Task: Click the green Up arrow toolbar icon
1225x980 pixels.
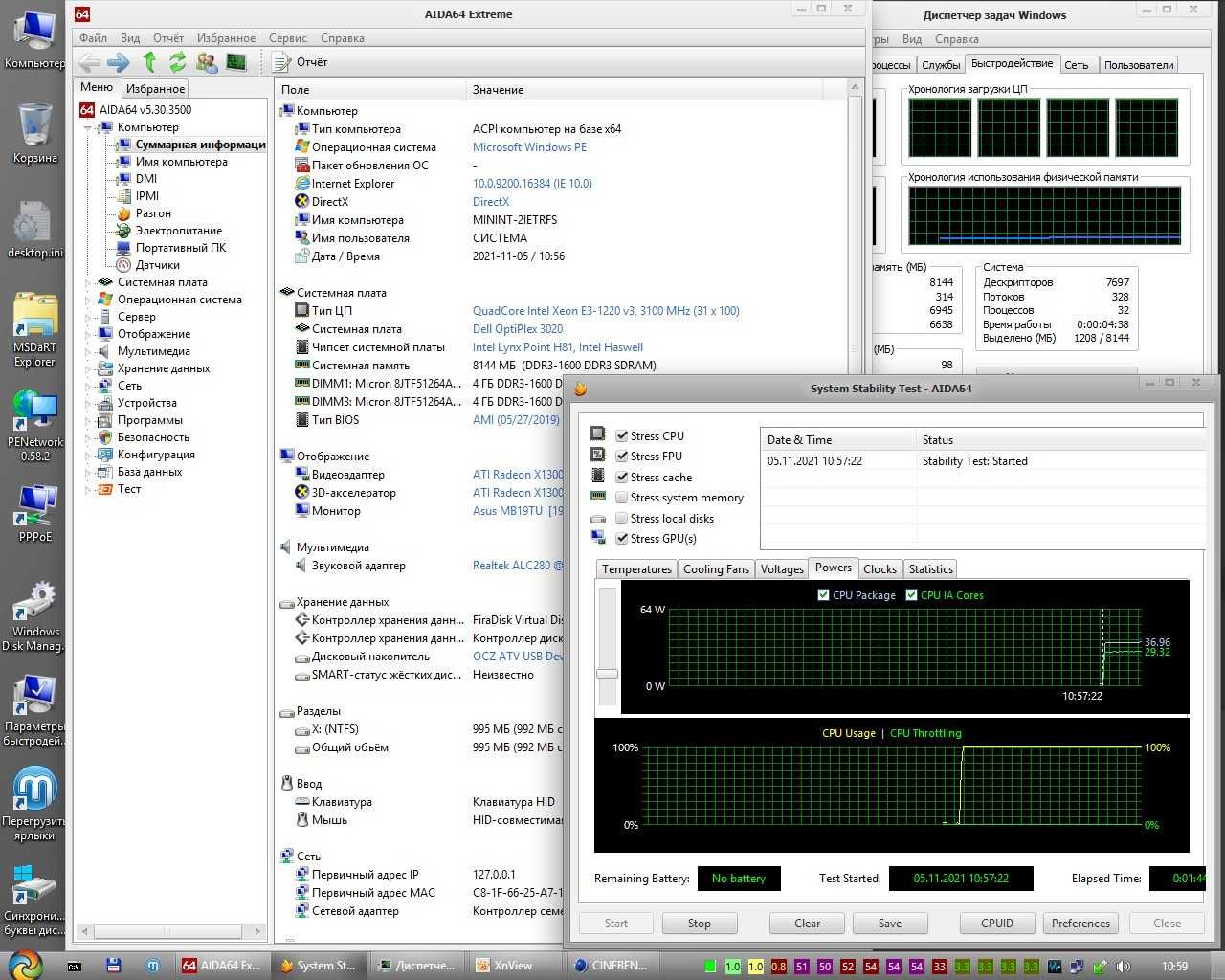Action: click(x=149, y=62)
